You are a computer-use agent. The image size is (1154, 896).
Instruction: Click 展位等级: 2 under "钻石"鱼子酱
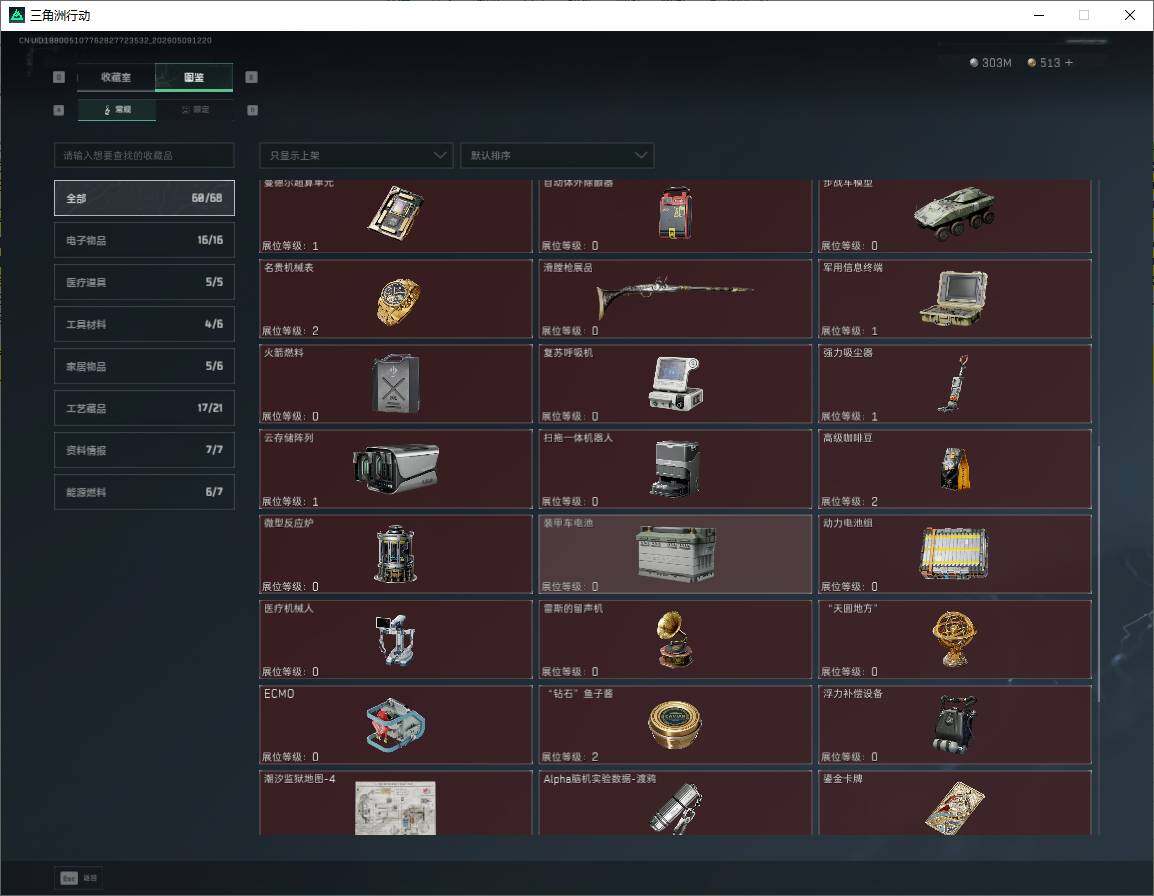[x=570, y=757]
